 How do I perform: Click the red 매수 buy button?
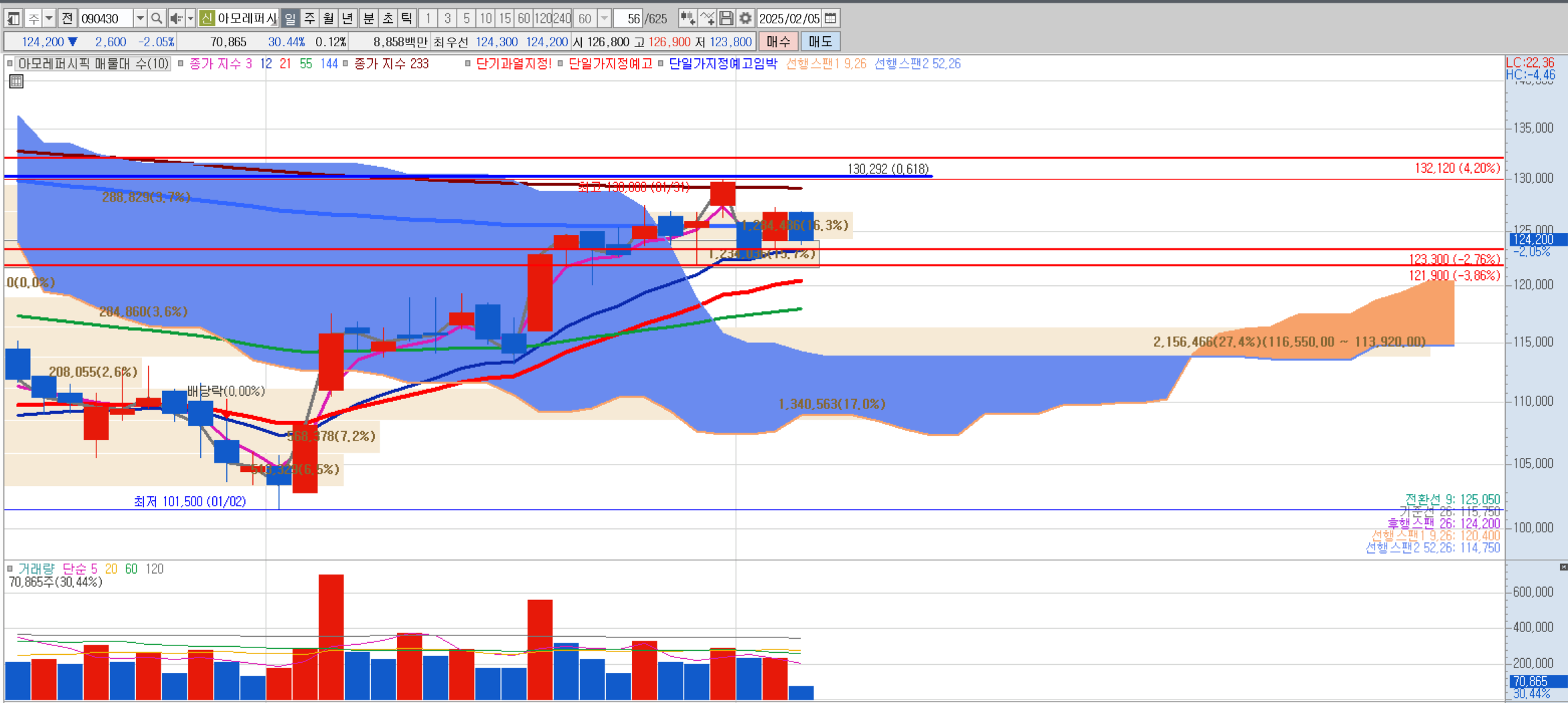(x=778, y=42)
